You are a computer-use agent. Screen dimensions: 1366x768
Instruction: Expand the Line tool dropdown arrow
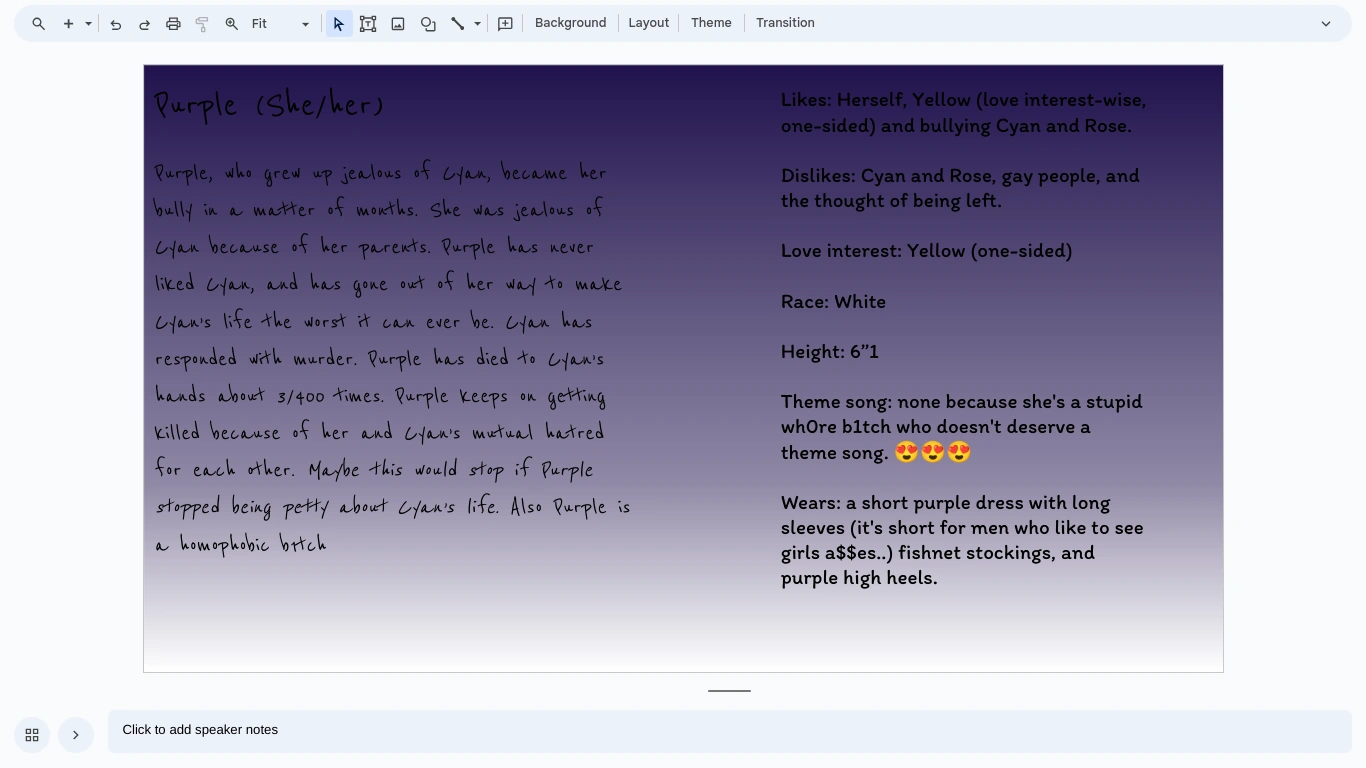click(477, 23)
